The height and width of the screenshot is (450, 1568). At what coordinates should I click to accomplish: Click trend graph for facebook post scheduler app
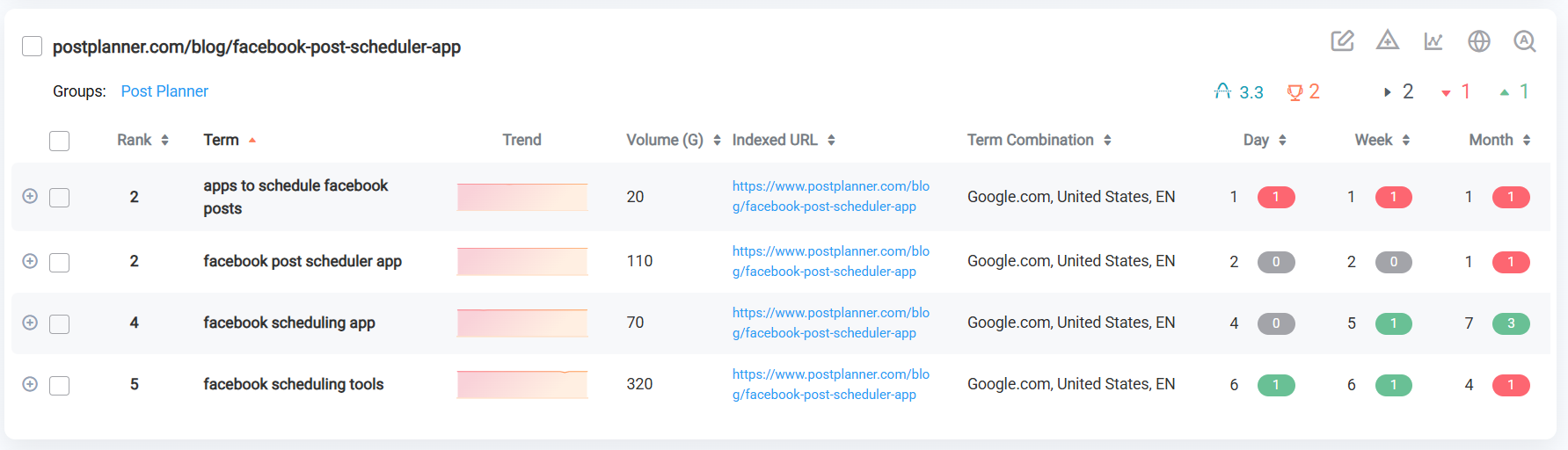[x=522, y=261]
